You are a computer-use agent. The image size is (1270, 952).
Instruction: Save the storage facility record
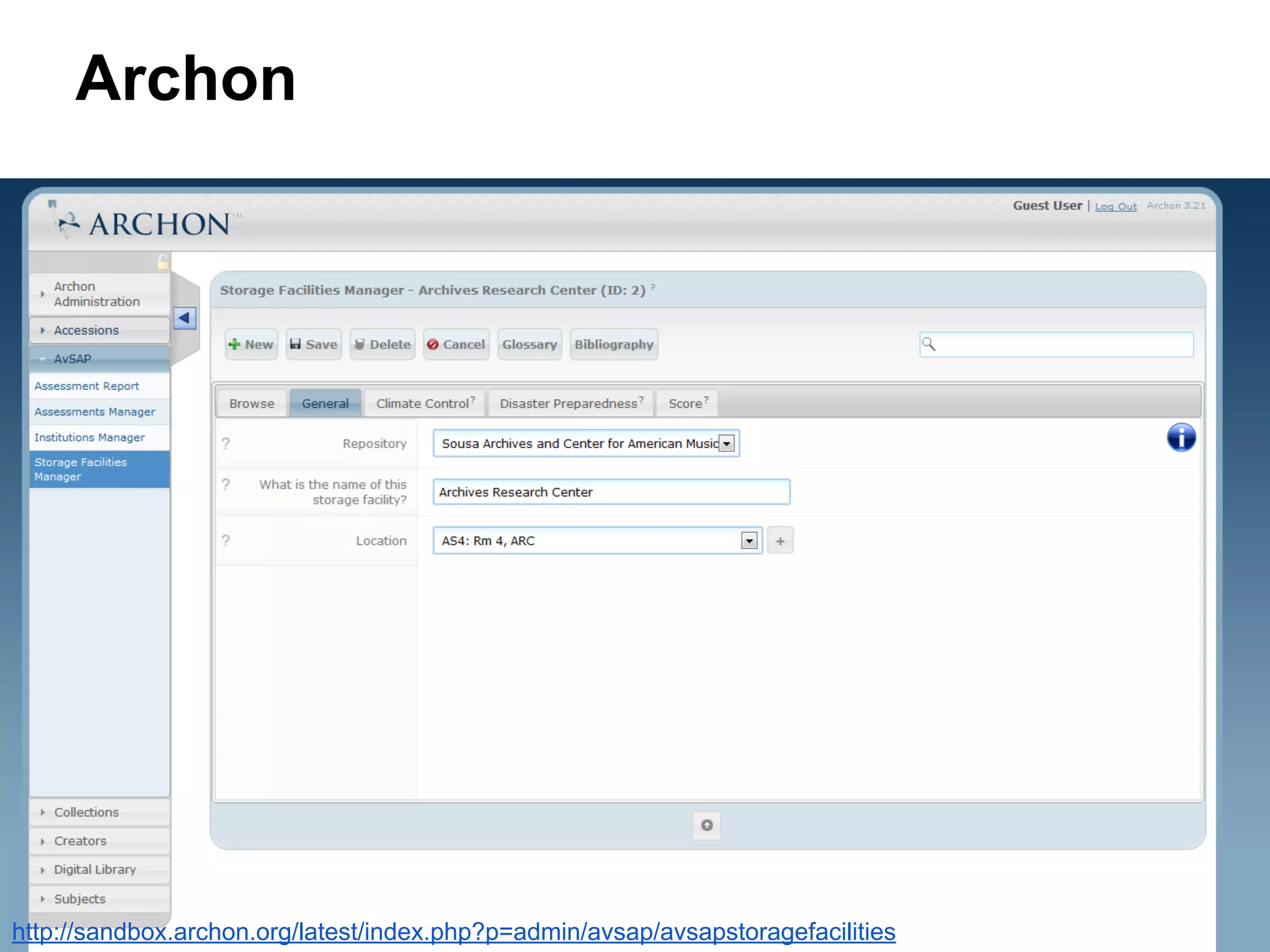coord(314,344)
